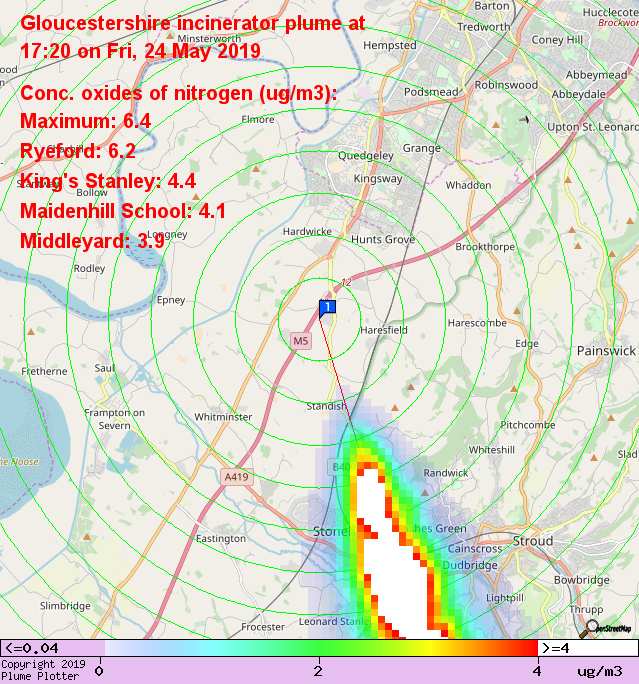Click the Cainscross place label

(x=475, y=549)
